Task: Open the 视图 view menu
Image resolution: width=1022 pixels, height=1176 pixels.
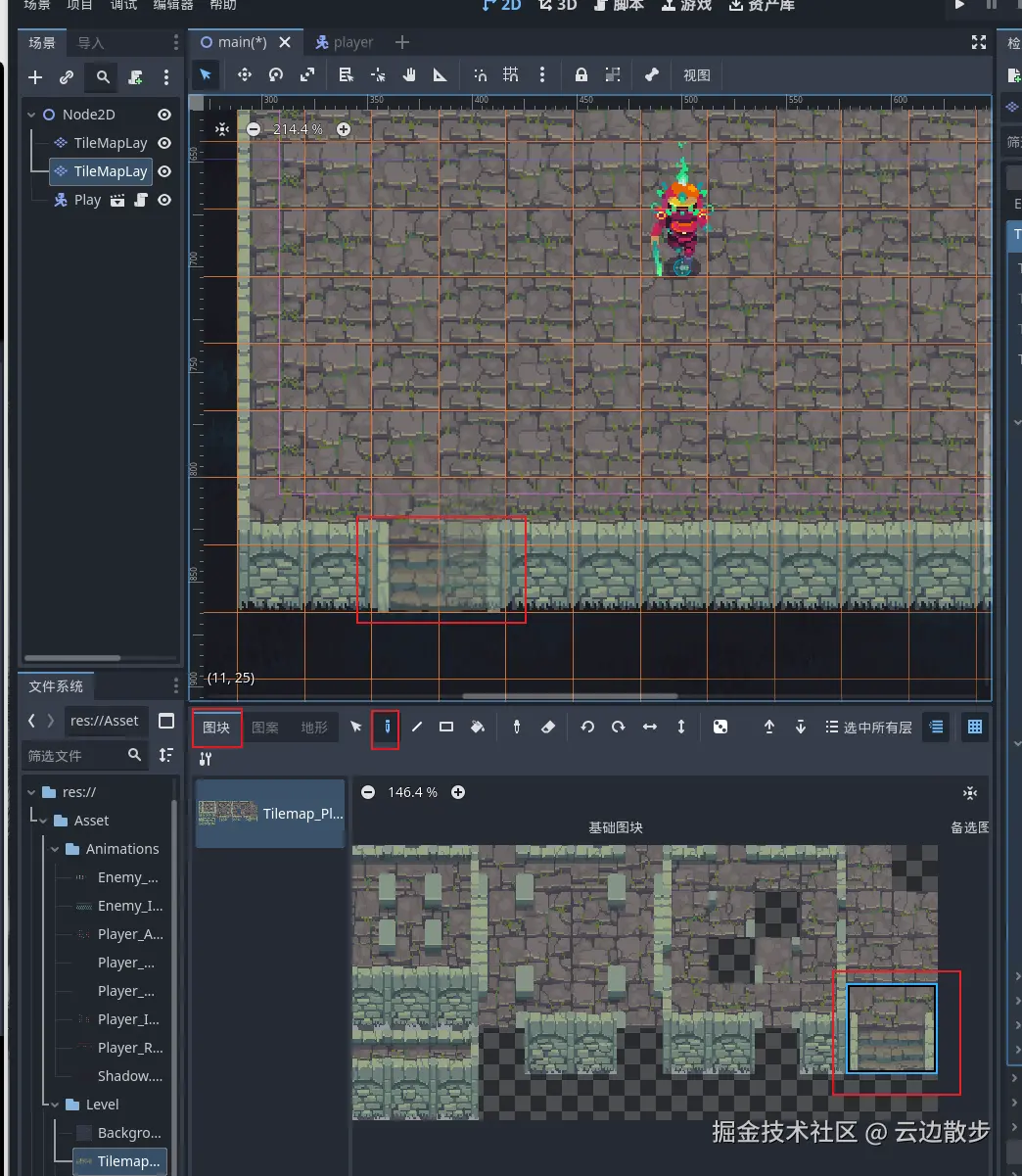Action: (697, 75)
